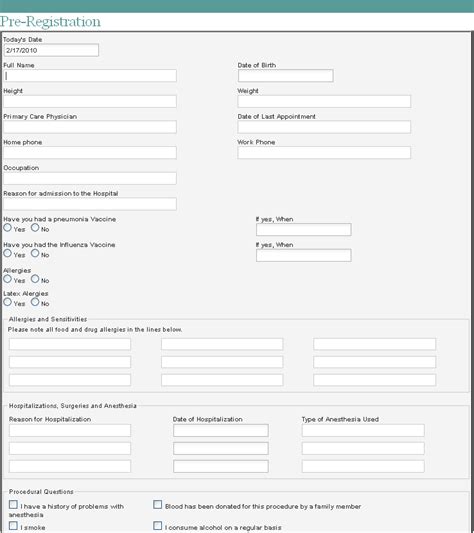Choose No for Influenza Vaccine
This screenshot has width=474, height=533.
(35, 253)
